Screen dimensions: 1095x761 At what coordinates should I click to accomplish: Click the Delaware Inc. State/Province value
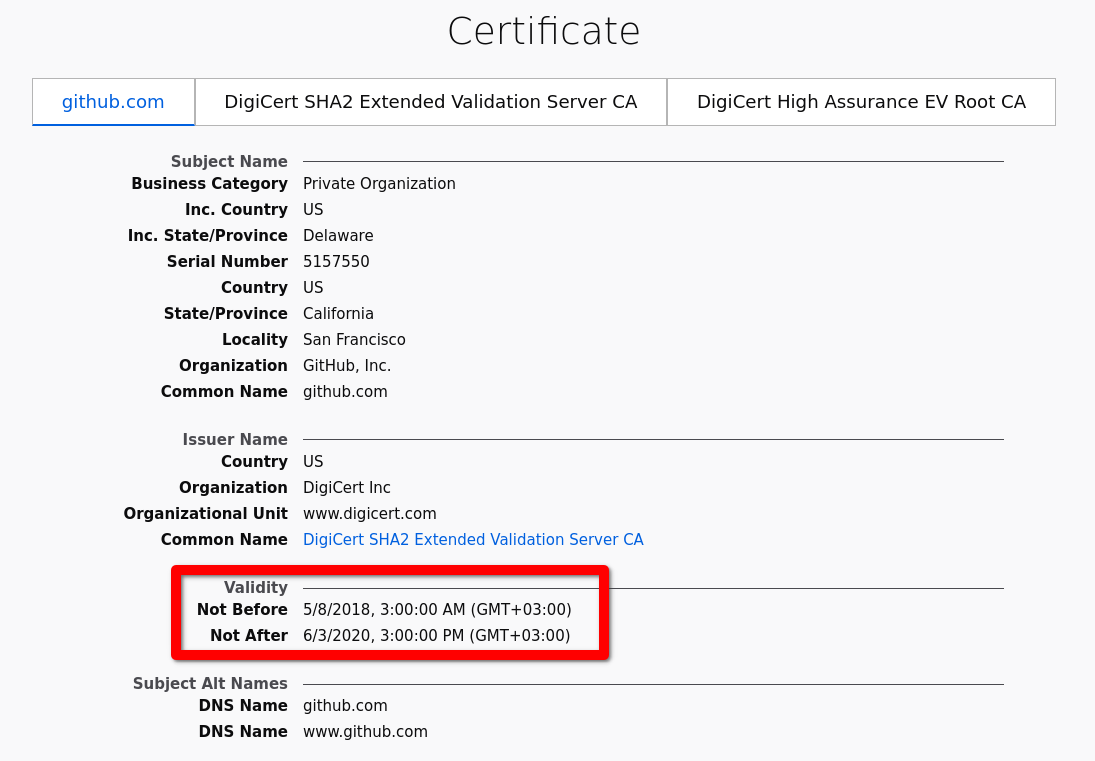click(x=338, y=236)
